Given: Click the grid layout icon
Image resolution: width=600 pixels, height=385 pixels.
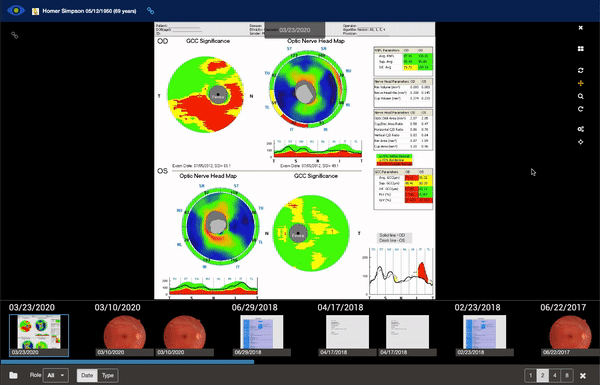Looking at the screenshot, I should click(580, 49).
